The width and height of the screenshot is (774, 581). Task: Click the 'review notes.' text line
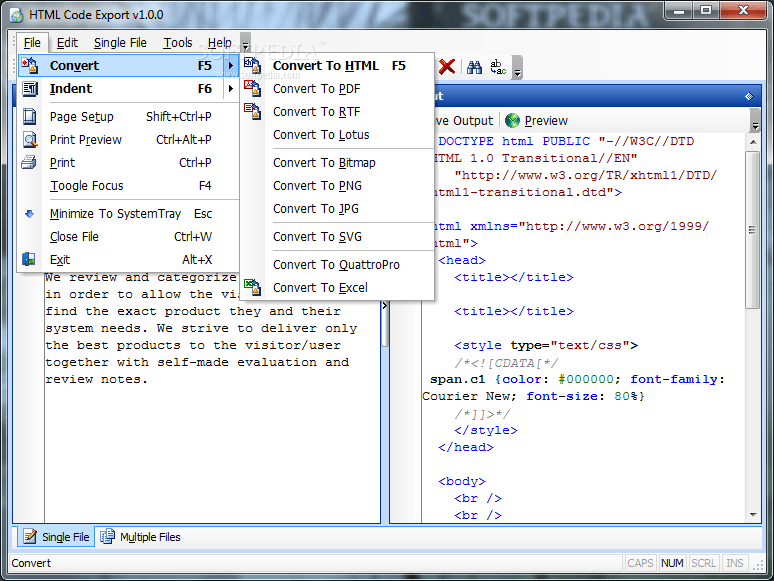97,380
